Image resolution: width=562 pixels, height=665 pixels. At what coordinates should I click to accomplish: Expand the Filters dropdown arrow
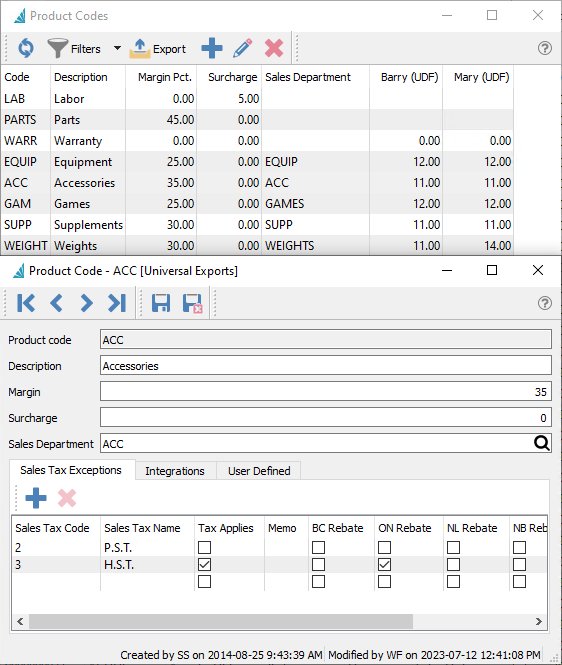[x=117, y=48]
